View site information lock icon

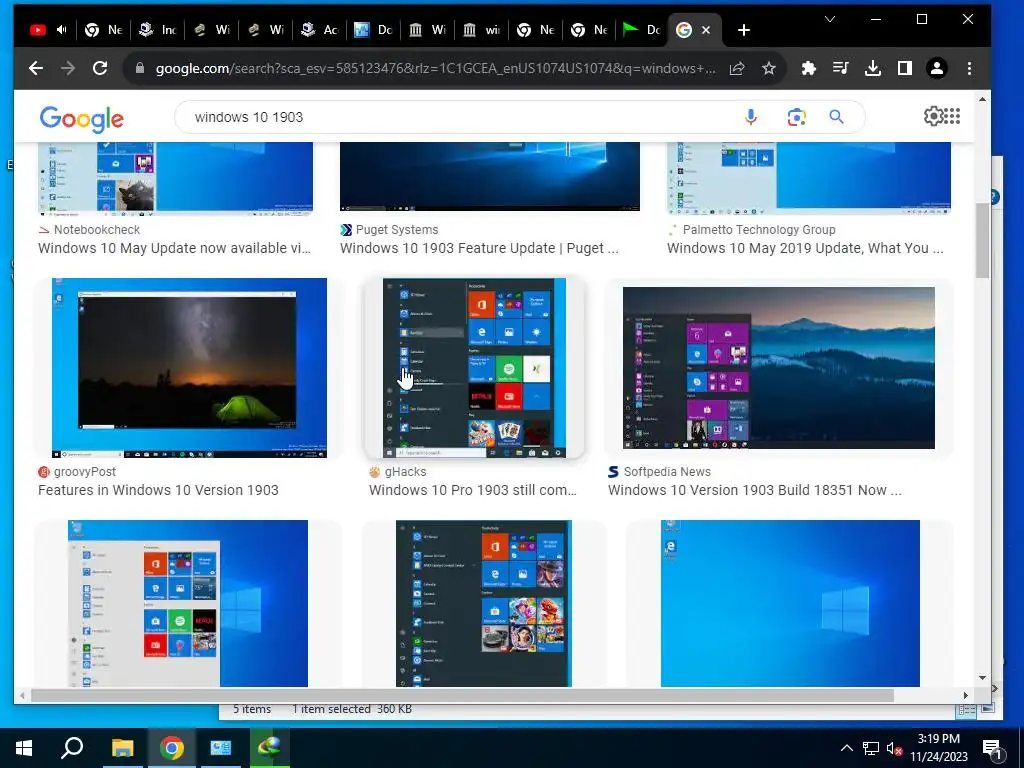[139, 68]
